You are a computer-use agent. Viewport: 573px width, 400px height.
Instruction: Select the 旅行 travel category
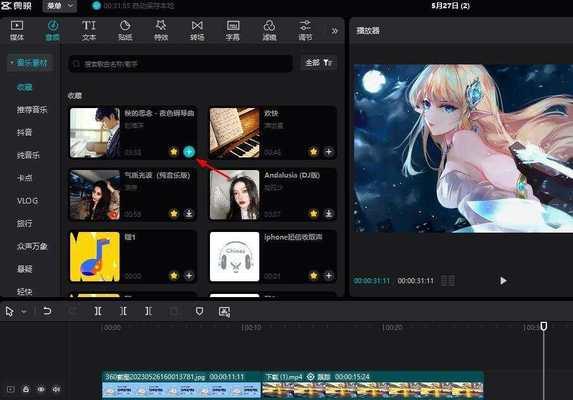point(24,223)
